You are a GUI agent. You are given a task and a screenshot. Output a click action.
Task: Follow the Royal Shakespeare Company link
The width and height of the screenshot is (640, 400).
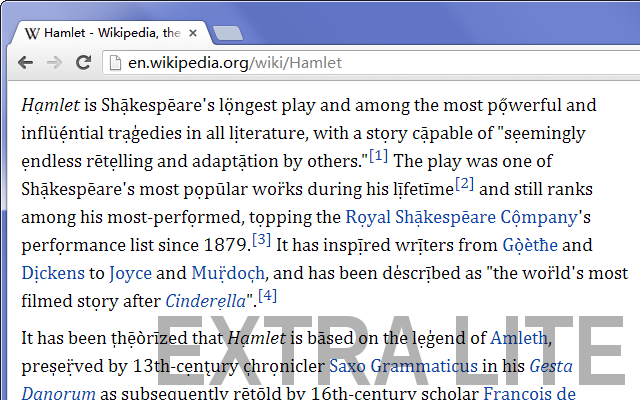pos(462,218)
